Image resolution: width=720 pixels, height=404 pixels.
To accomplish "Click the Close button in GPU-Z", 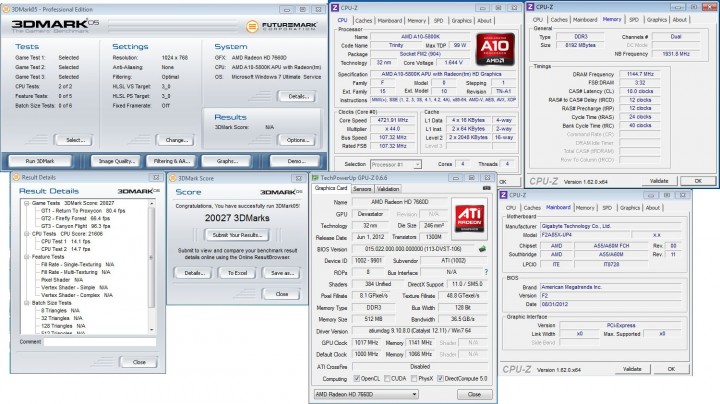I will pyautogui.click(x=474, y=394).
